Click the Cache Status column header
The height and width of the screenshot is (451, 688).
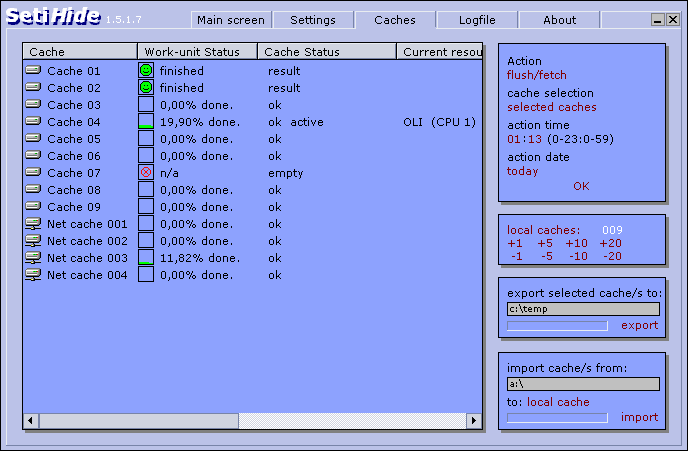point(327,52)
